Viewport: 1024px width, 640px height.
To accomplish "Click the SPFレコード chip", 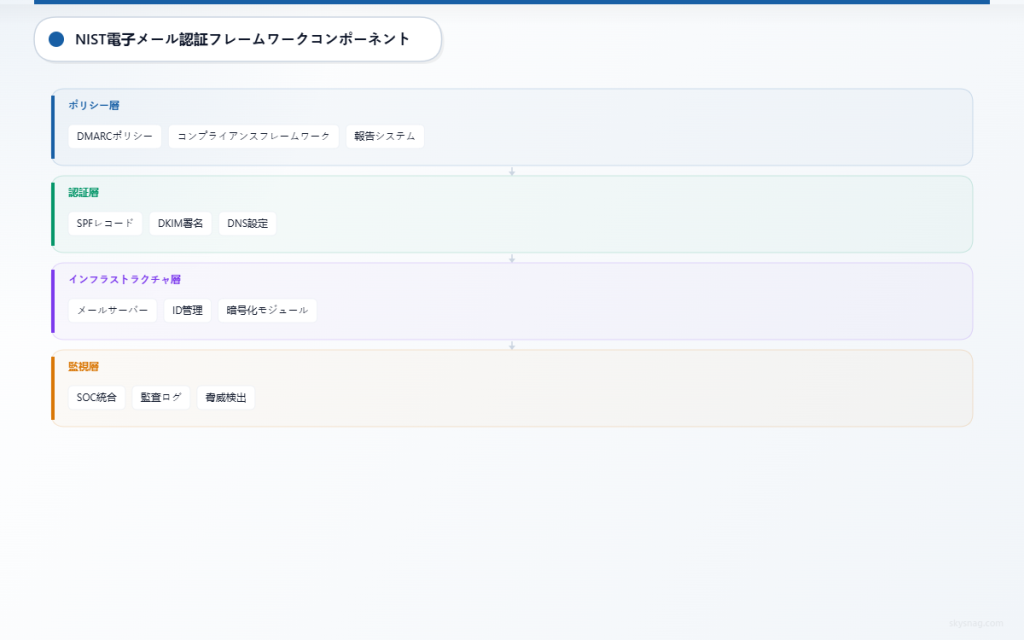I will [x=105, y=224].
